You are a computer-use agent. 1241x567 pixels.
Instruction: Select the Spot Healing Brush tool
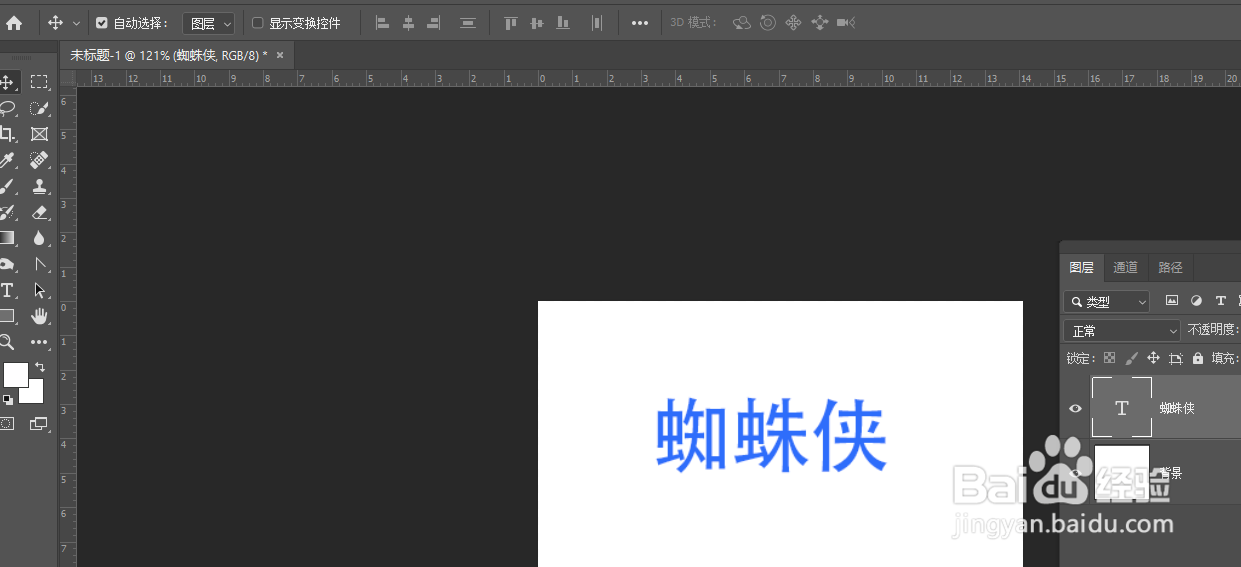point(39,160)
